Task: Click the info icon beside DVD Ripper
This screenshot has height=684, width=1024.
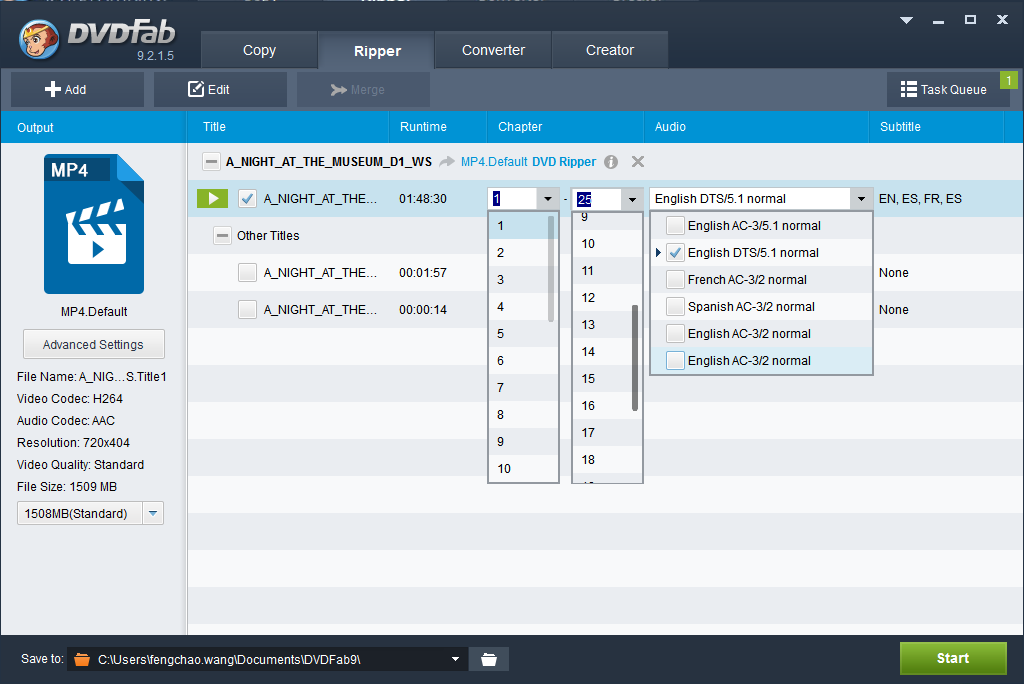Action: [x=611, y=162]
